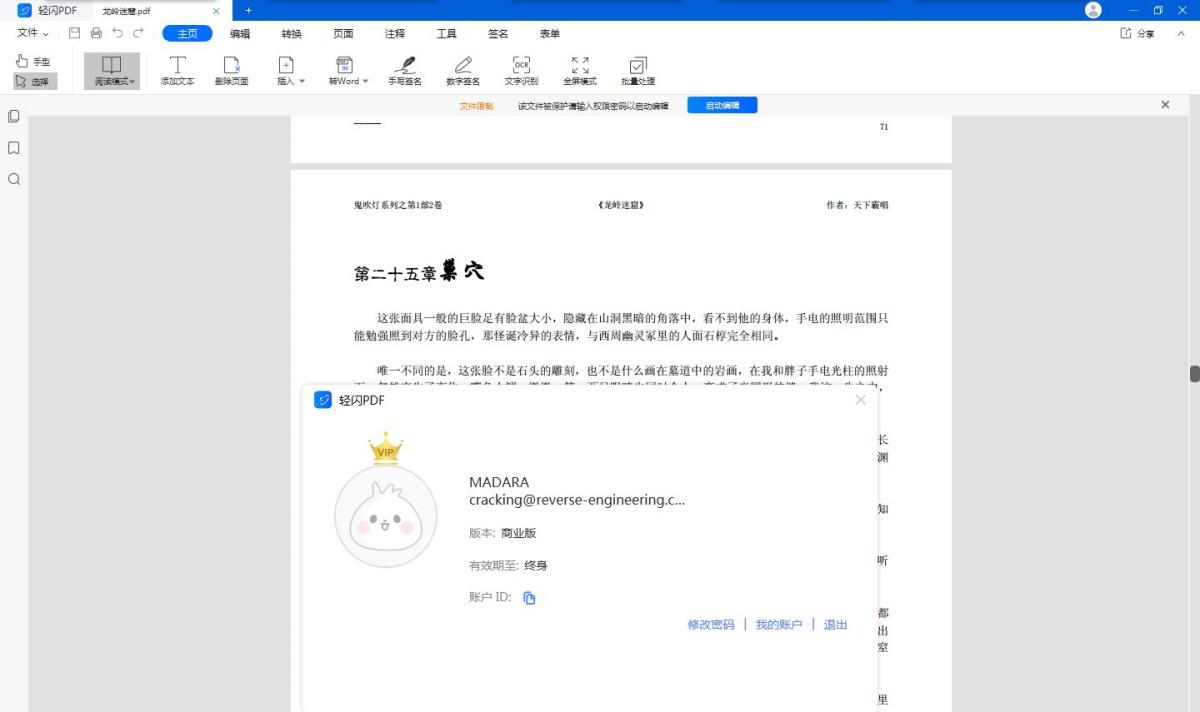This screenshot has width=1200, height=712.
Task: Run OCR text recognition (文字识别)
Action: pos(521,70)
